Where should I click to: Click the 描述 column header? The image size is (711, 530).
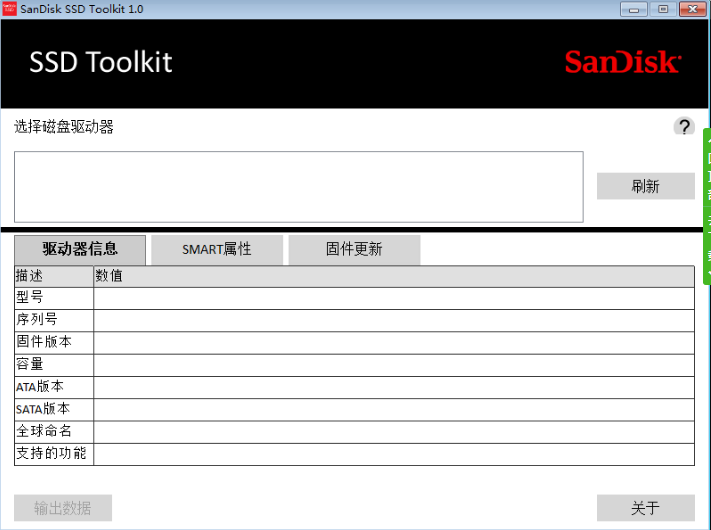[54, 276]
